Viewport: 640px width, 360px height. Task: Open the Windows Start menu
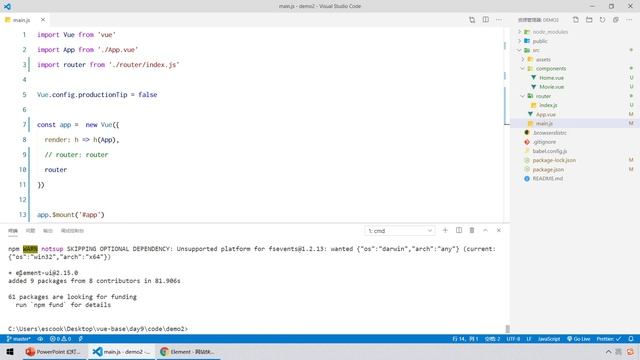click(10, 352)
